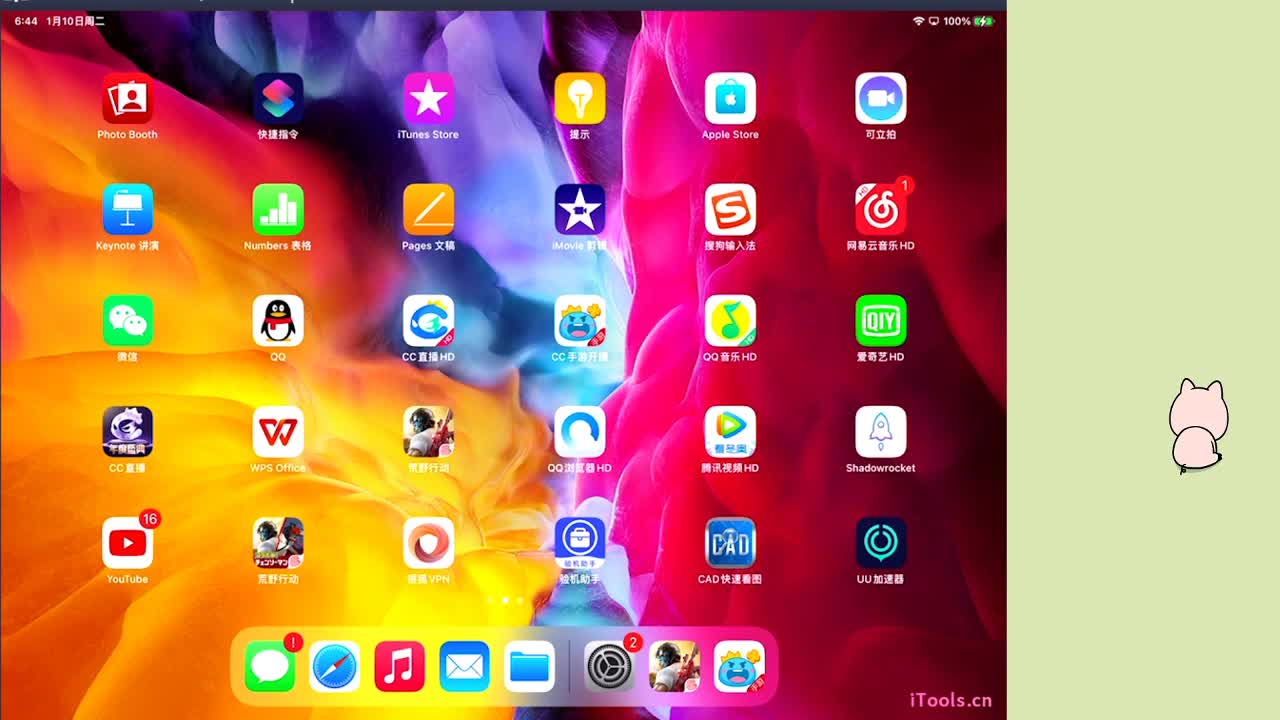The height and width of the screenshot is (720, 1280).
Task: Open CAD快速看图
Action: pyautogui.click(x=730, y=542)
